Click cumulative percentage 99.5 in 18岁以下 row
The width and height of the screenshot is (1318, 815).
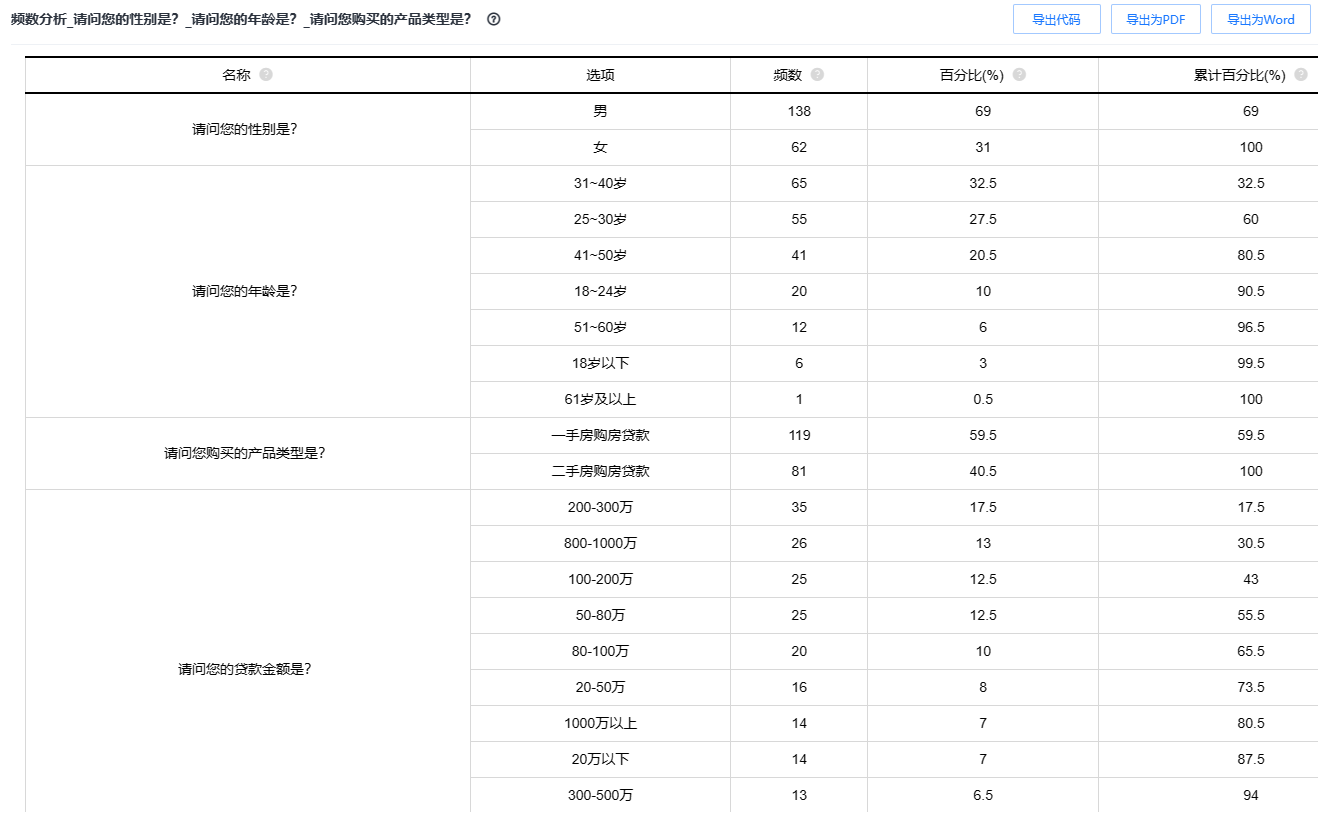click(x=1251, y=363)
